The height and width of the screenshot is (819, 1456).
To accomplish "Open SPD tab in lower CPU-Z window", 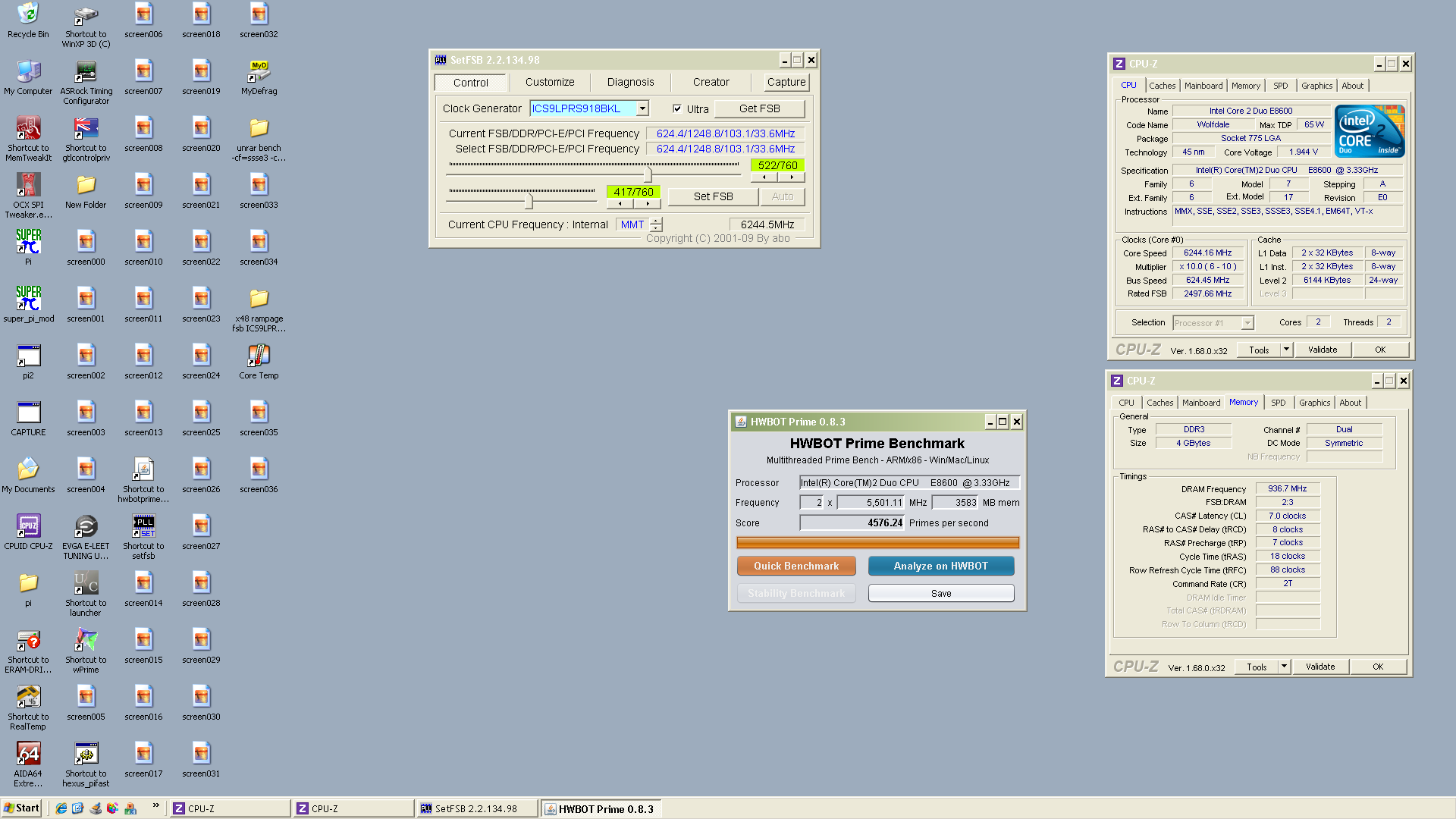I will point(1279,403).
